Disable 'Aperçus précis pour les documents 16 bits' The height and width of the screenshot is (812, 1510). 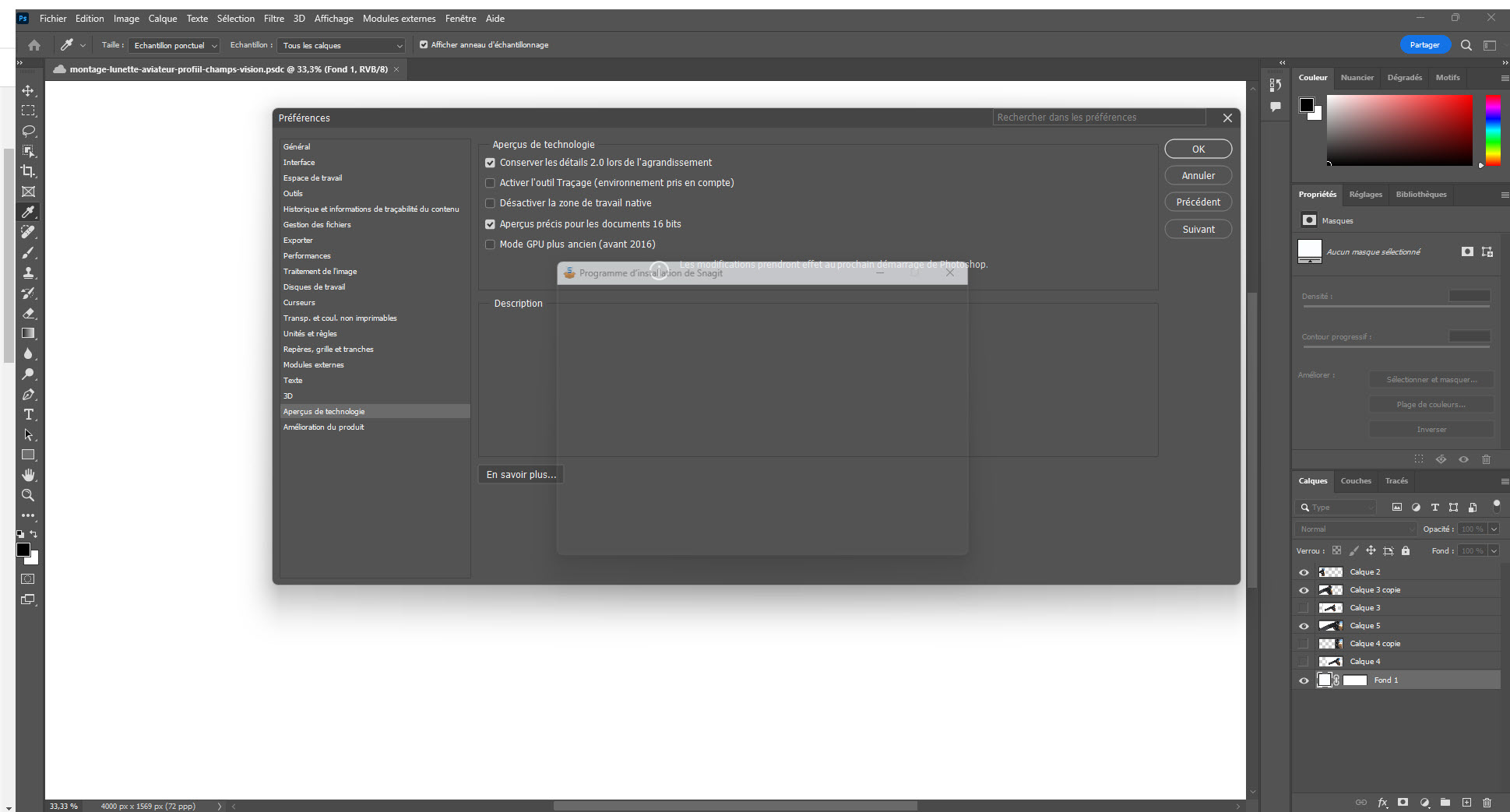(x=490, y=223)
